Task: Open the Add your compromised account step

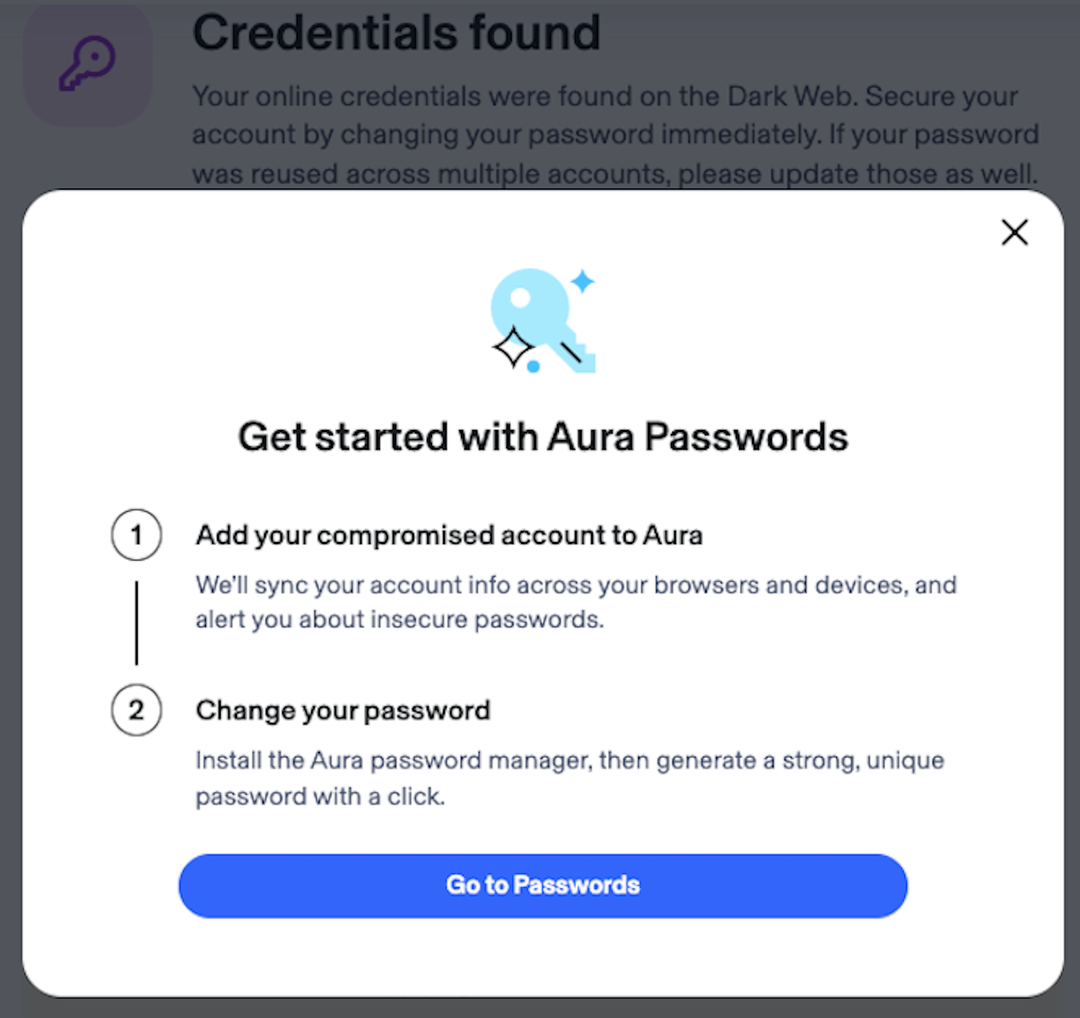Action: click(448, 535)
